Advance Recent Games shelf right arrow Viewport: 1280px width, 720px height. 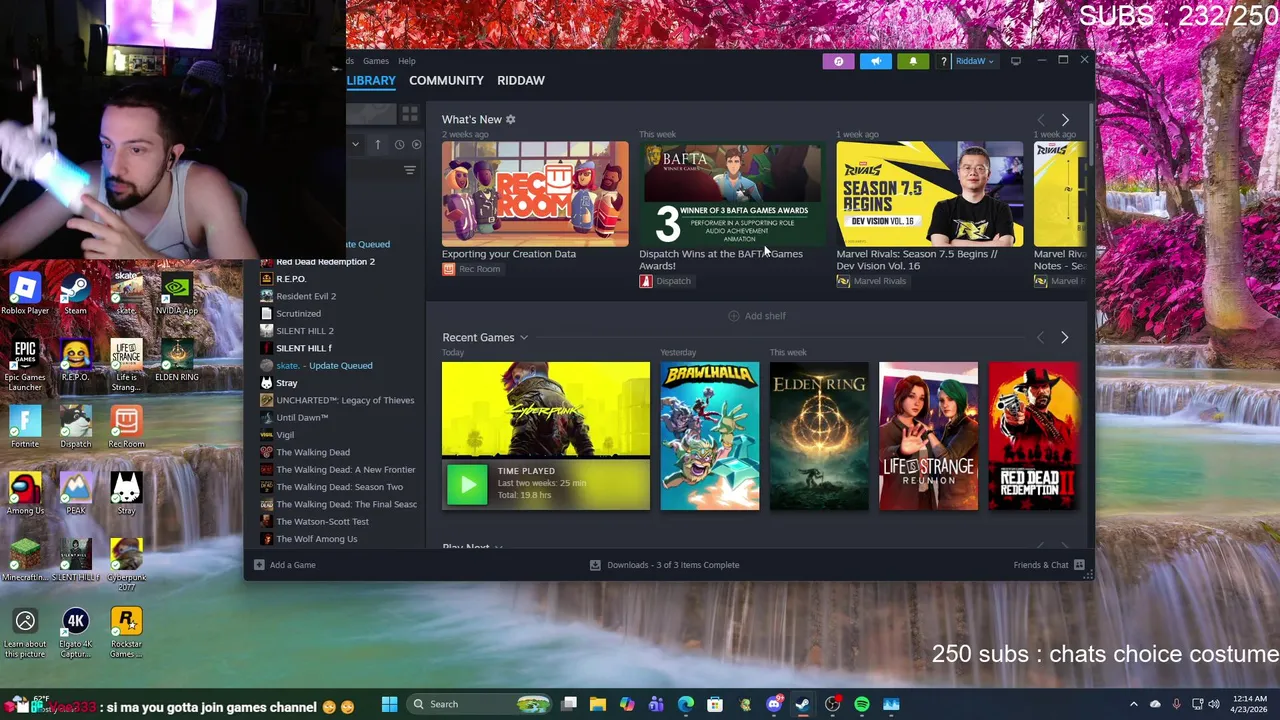point(1065,338)
